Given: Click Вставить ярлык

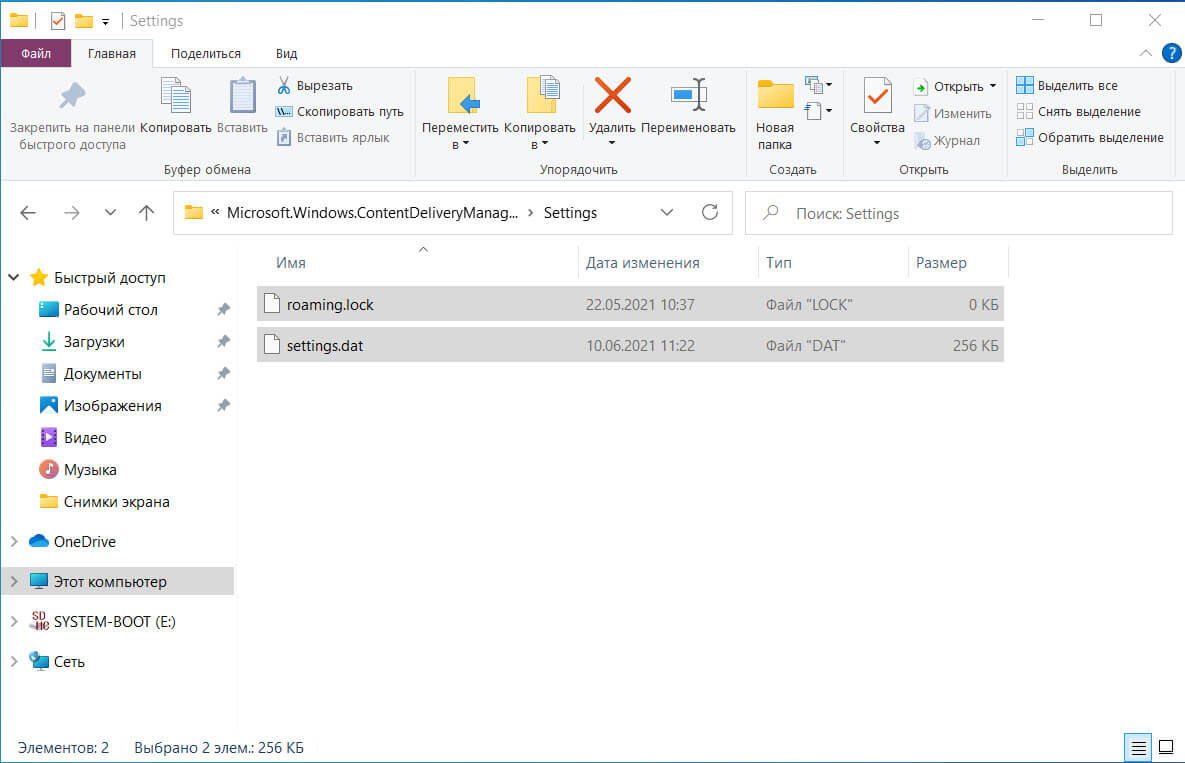Looking at the screenshot, I should click(333, 137).
